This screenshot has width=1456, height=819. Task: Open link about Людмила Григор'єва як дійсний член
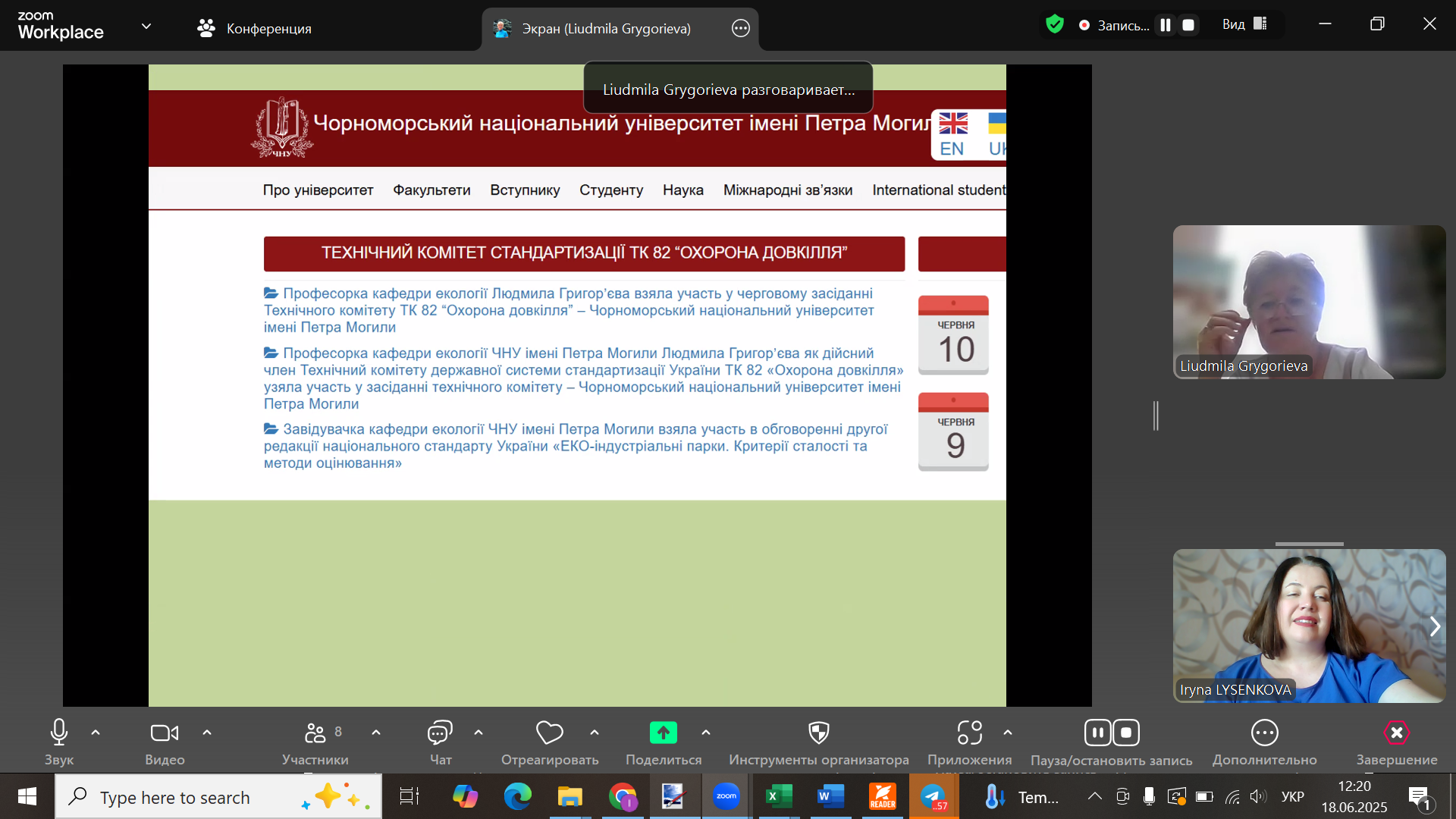(x=583, y=378)
